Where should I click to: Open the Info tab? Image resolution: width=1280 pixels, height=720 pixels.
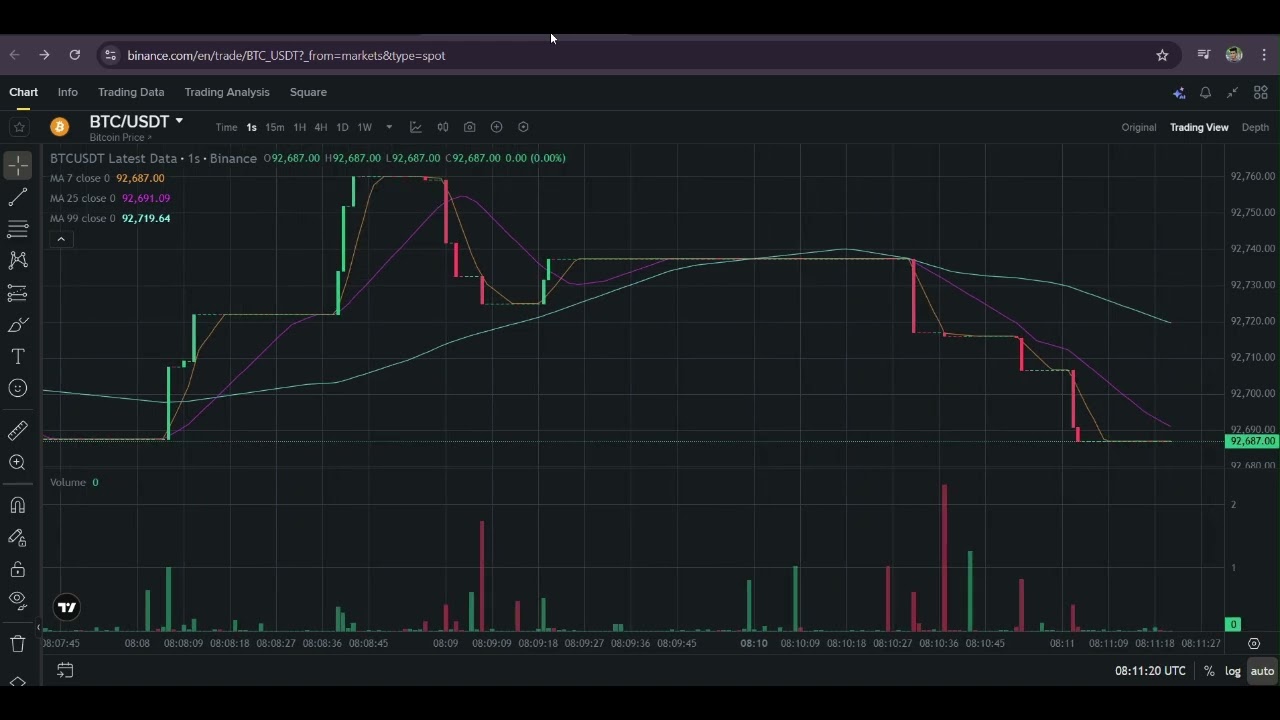tap(68, 92)
